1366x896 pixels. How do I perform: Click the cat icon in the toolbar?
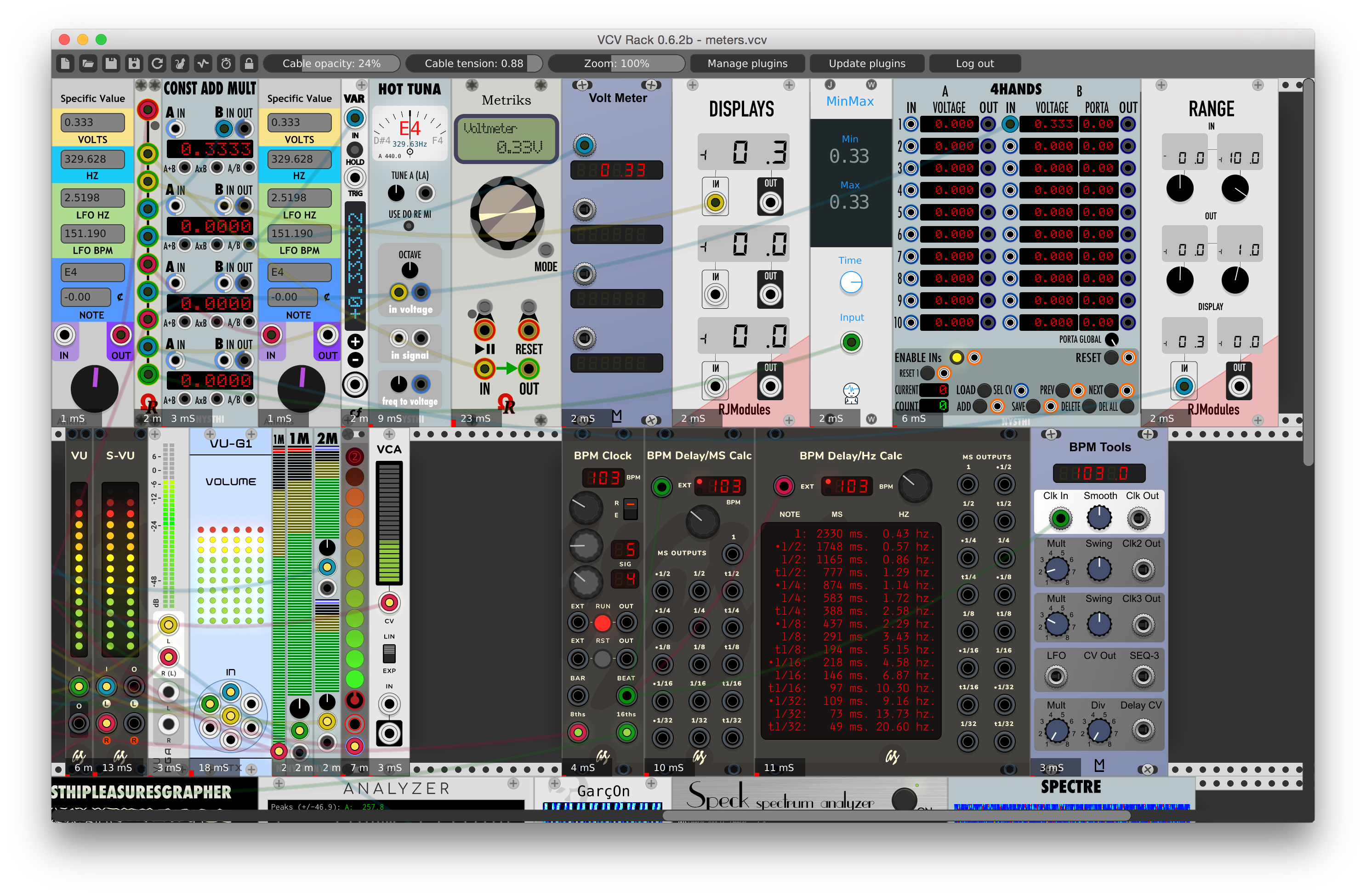coord(180,63)
